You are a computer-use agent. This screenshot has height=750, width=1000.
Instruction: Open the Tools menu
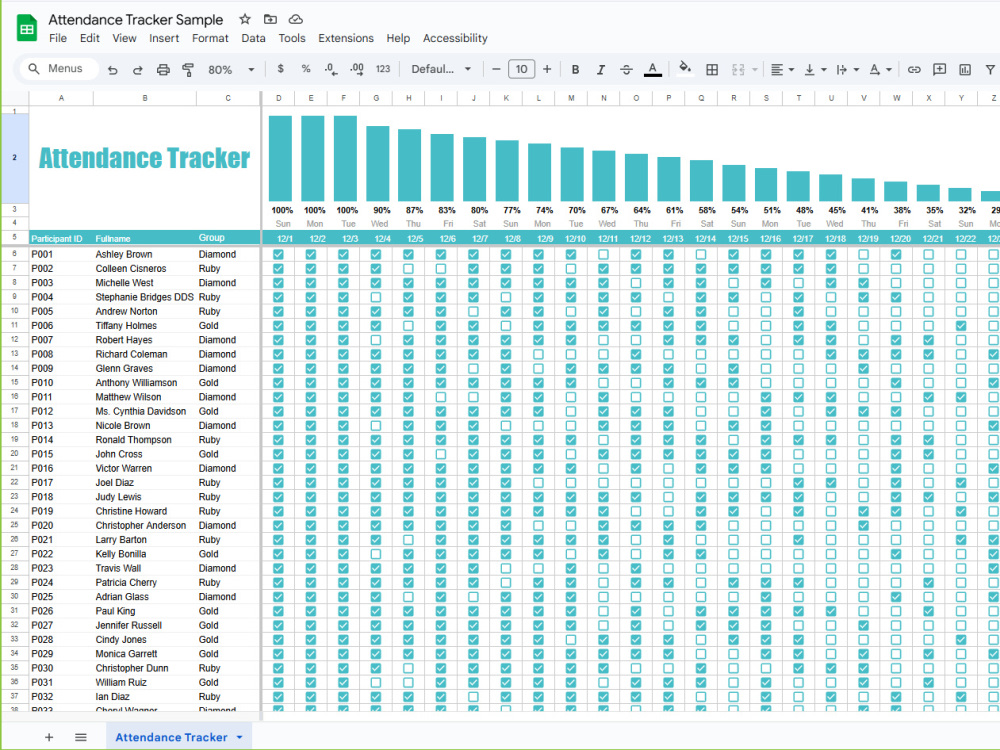[x=291, y=38]
